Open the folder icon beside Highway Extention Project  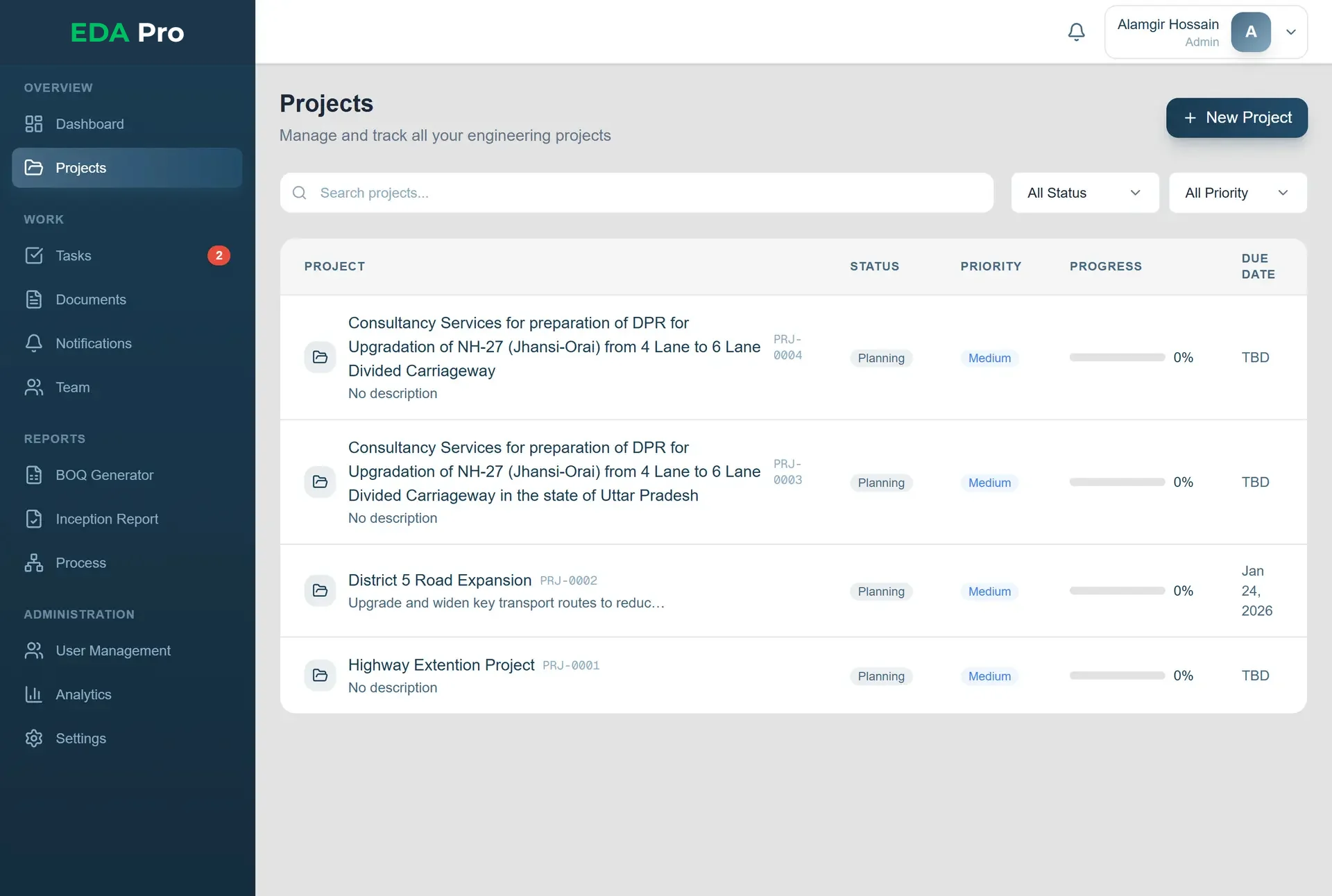click(x=320, y=675)
